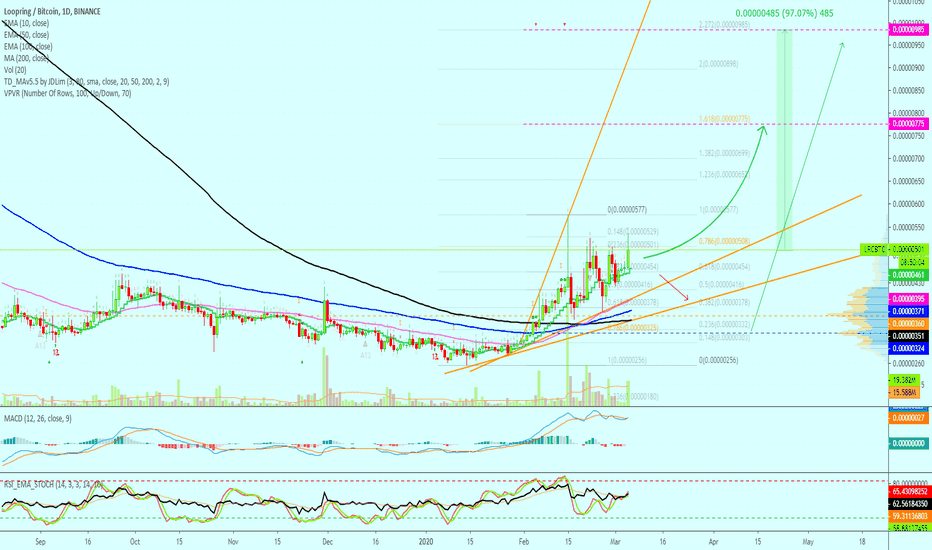Click the Dec date on time axis
This screenshot has width=932, height=550.
pyautogui.click(x=327, y=542)
